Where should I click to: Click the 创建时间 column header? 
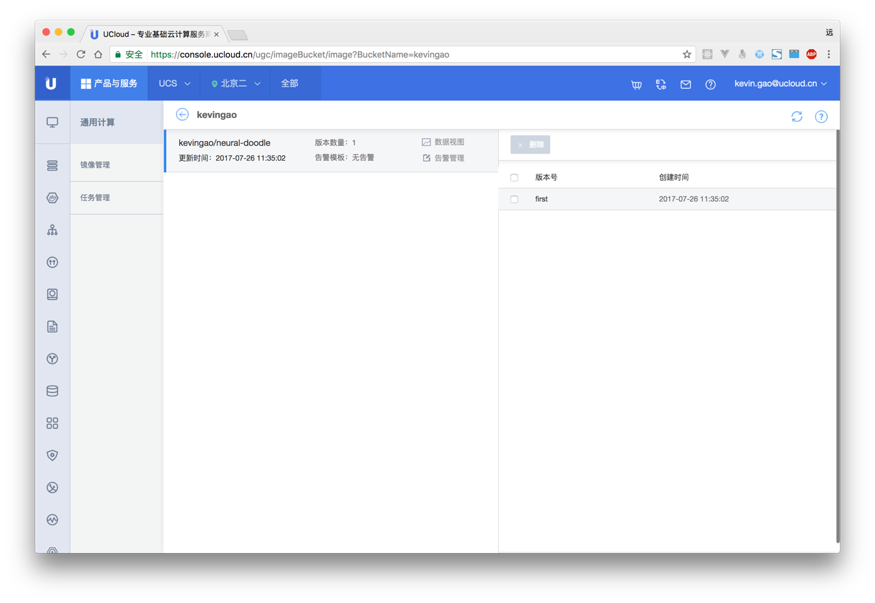(674, 177)
